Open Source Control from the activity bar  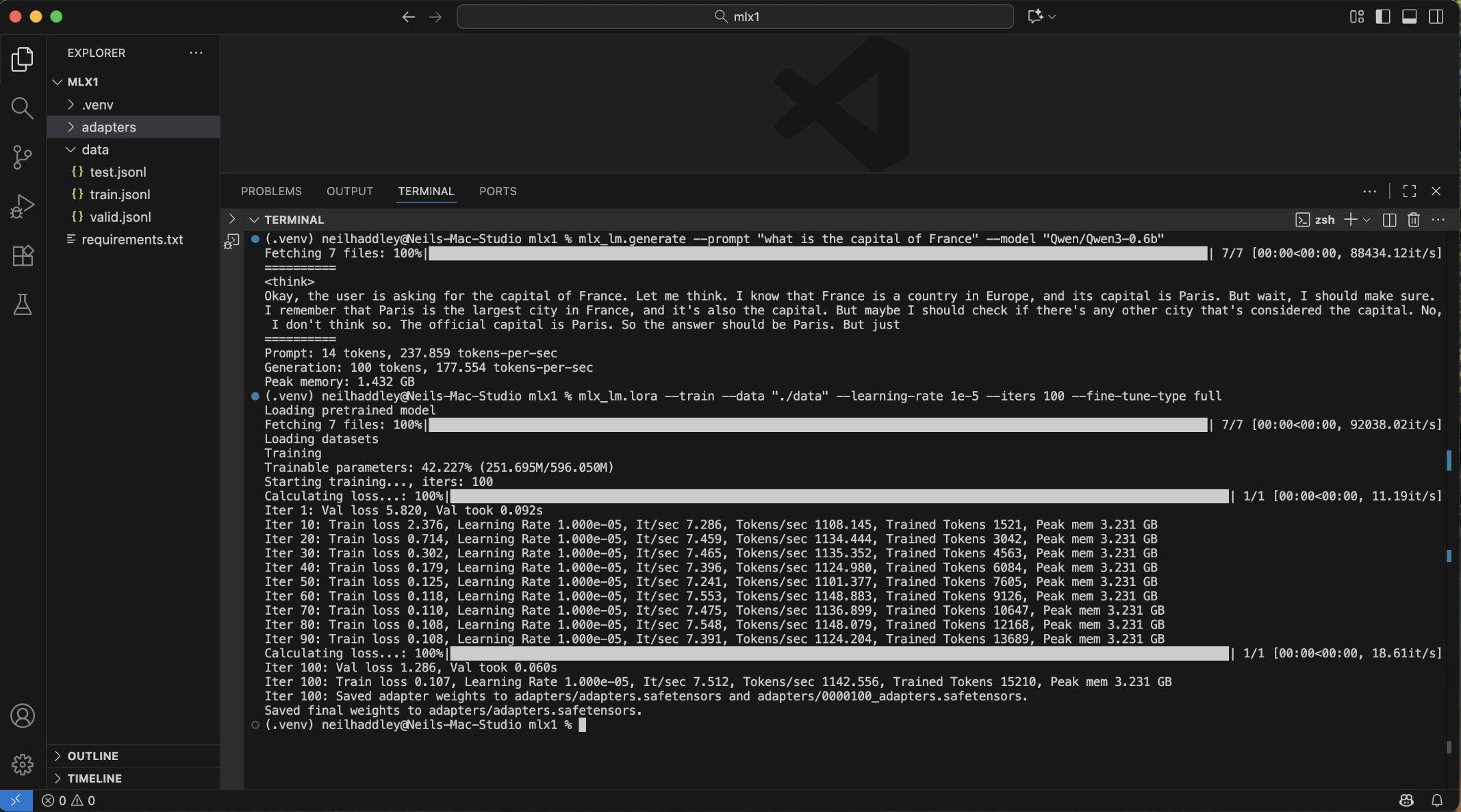tap(23, 157)
